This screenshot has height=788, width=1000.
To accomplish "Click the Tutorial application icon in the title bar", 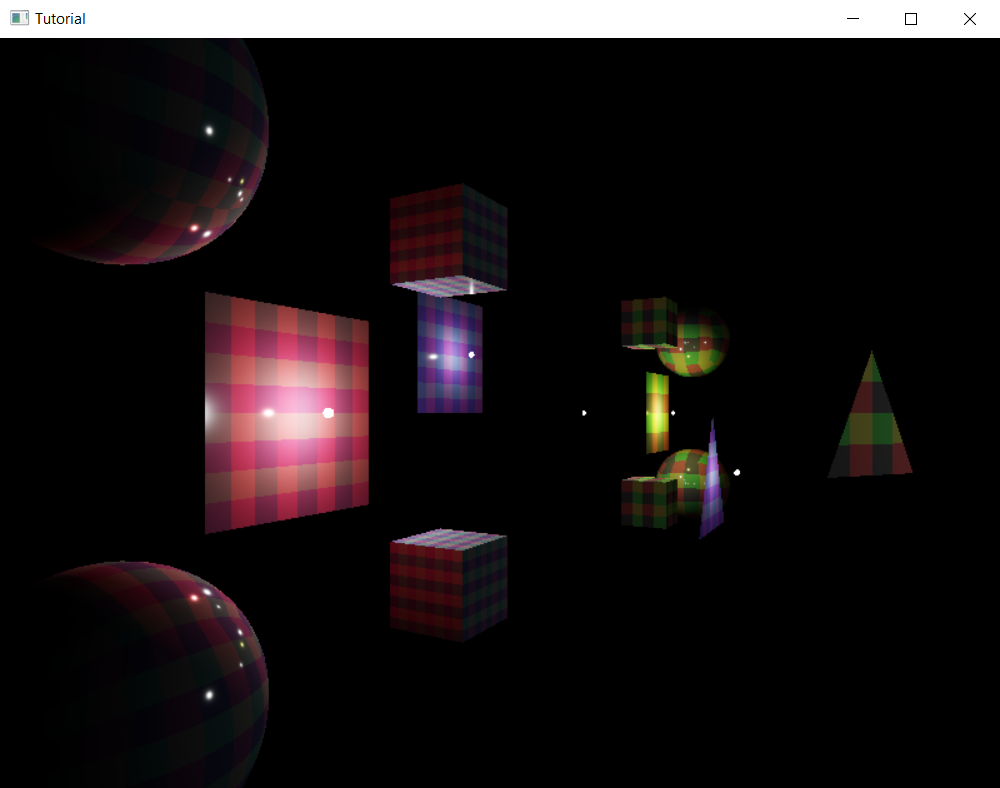I will click(x=18, y=18).
